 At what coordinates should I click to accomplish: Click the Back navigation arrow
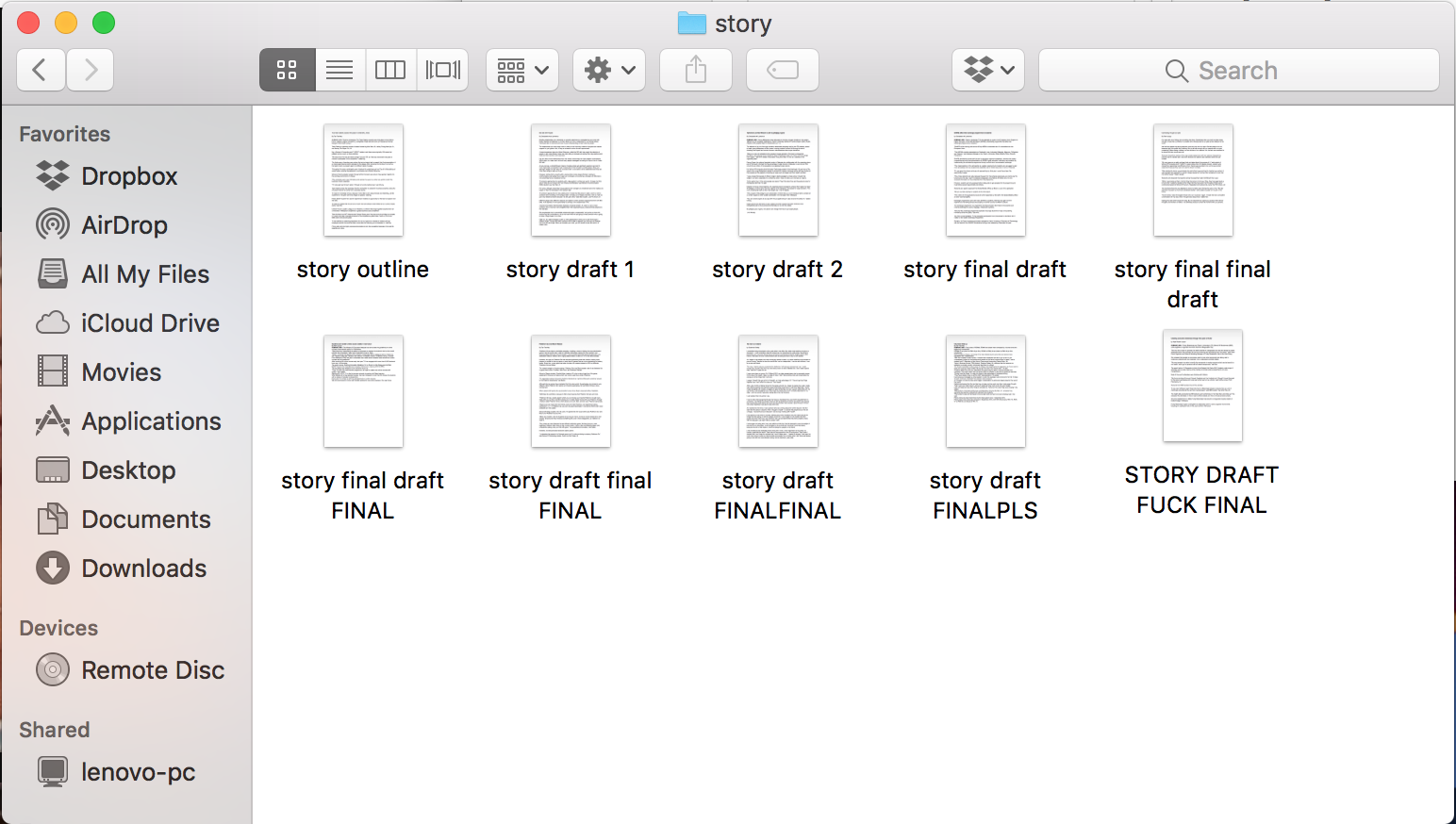click(x=41, y=70)
